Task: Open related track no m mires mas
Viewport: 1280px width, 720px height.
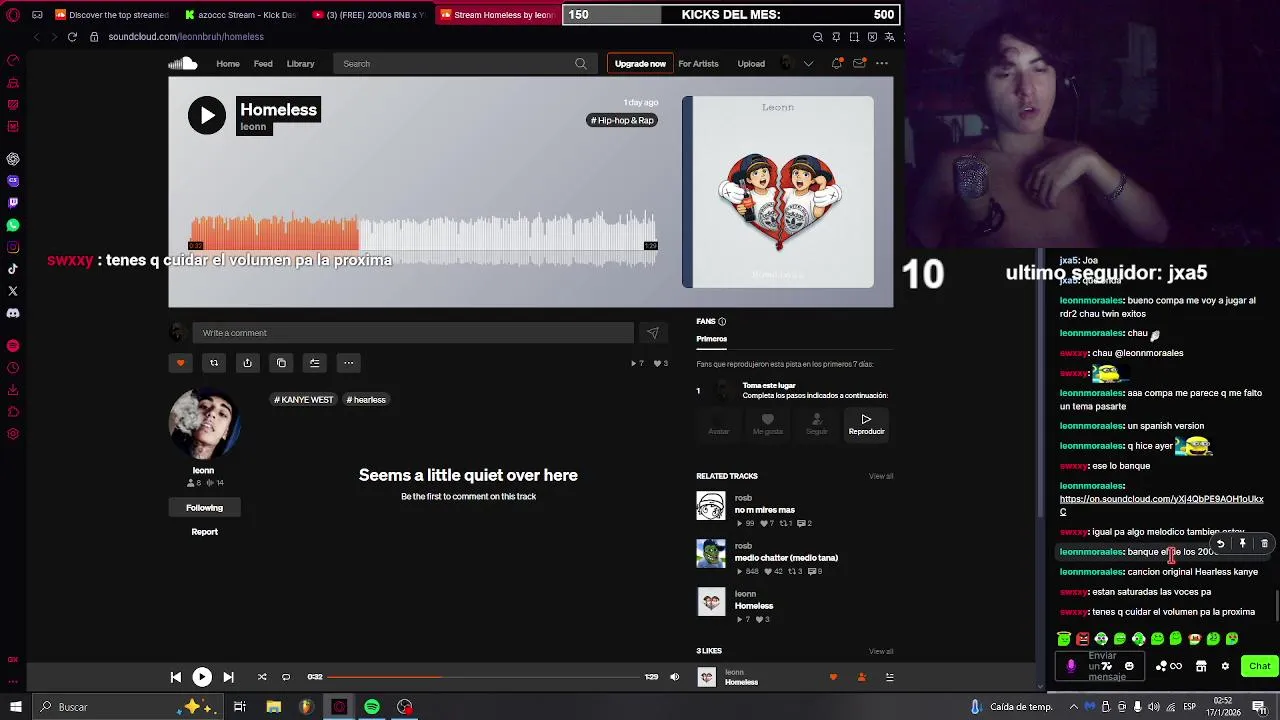Action: click(765, 510)
